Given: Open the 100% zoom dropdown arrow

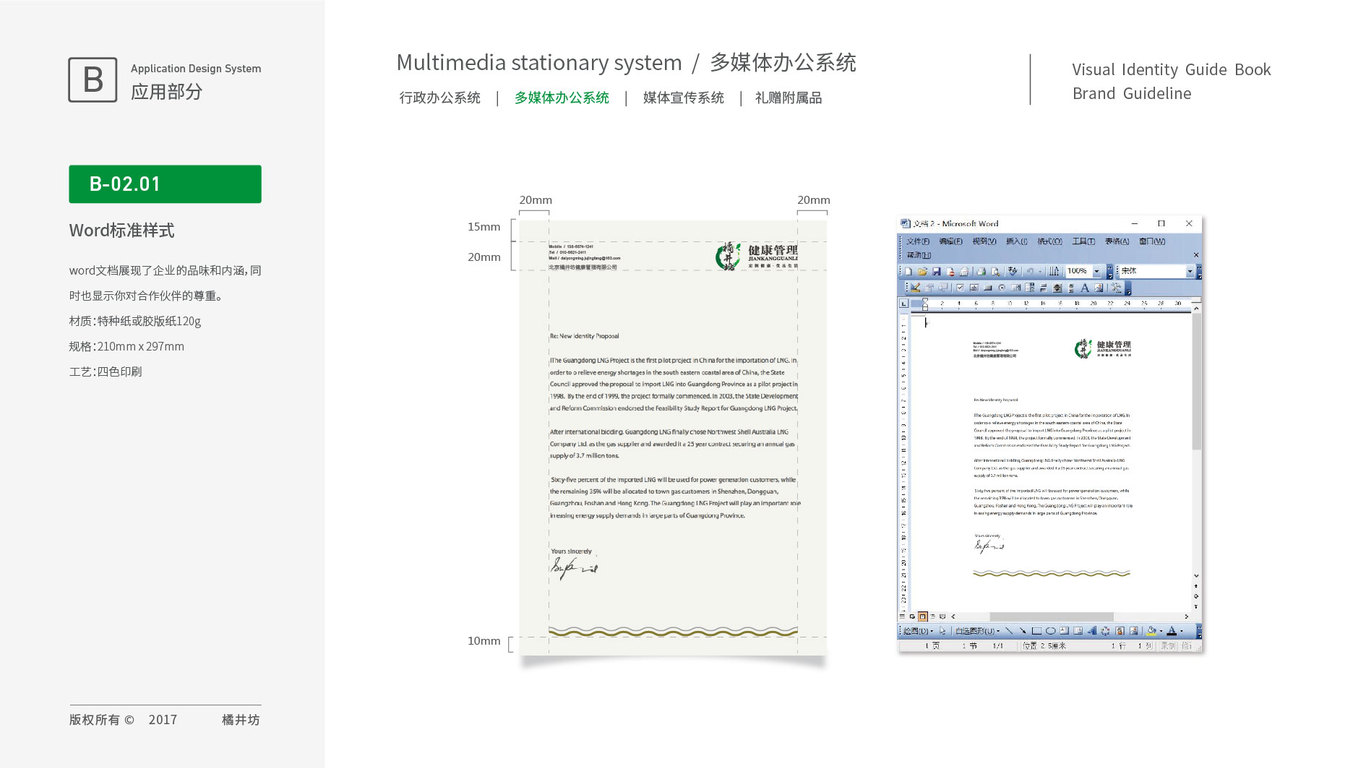Looking at the screenshot, I should 1097,271.
